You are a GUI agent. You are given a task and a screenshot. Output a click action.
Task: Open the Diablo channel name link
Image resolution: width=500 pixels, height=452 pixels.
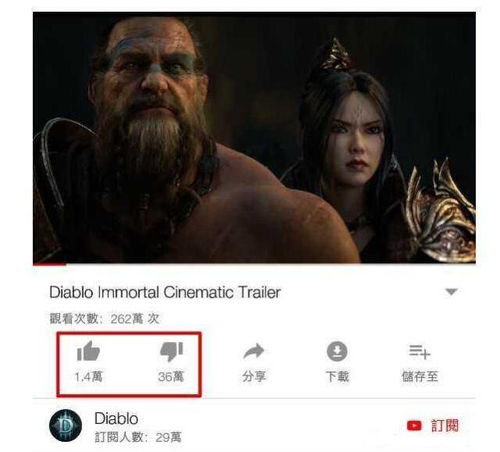coord(116,419)
